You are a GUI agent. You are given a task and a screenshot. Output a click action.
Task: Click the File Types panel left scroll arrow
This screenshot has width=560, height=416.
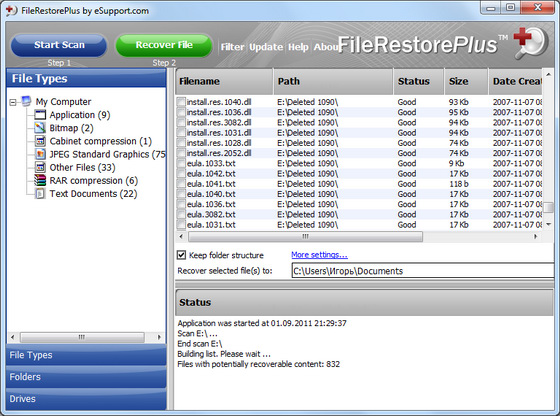click(12, 337)
